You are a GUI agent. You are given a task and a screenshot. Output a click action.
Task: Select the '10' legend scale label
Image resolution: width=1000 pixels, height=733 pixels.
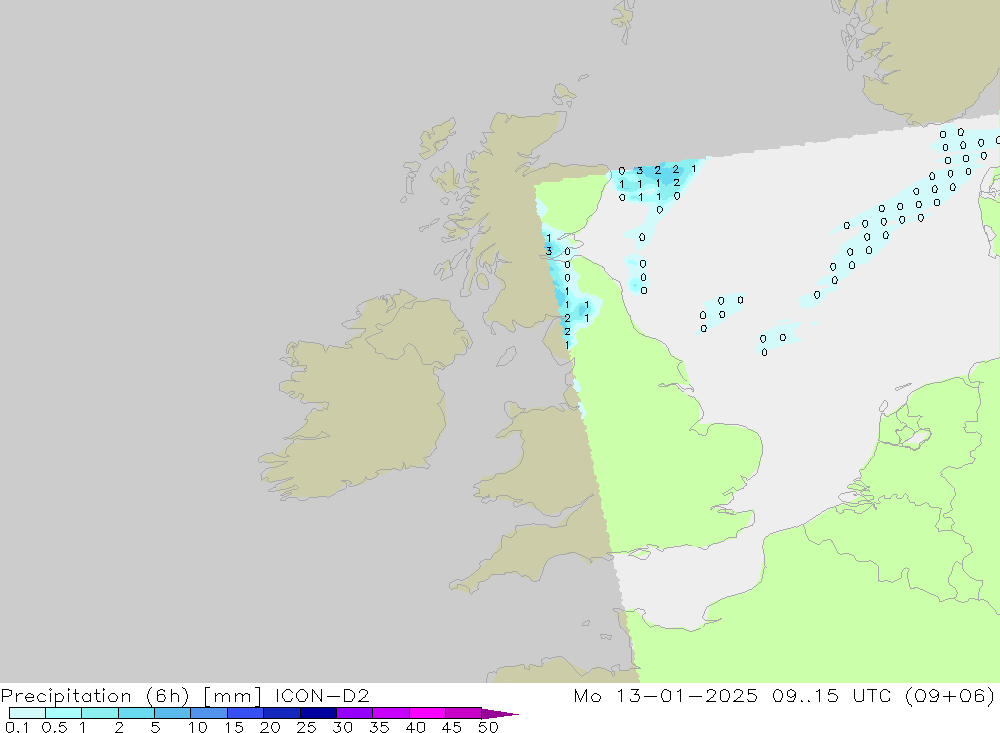pos(198,727)
